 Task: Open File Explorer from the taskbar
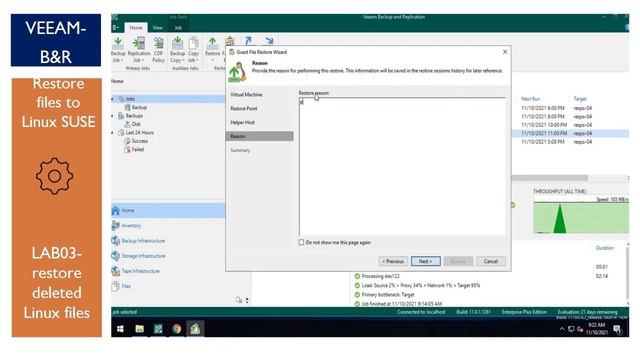[140, 329]
